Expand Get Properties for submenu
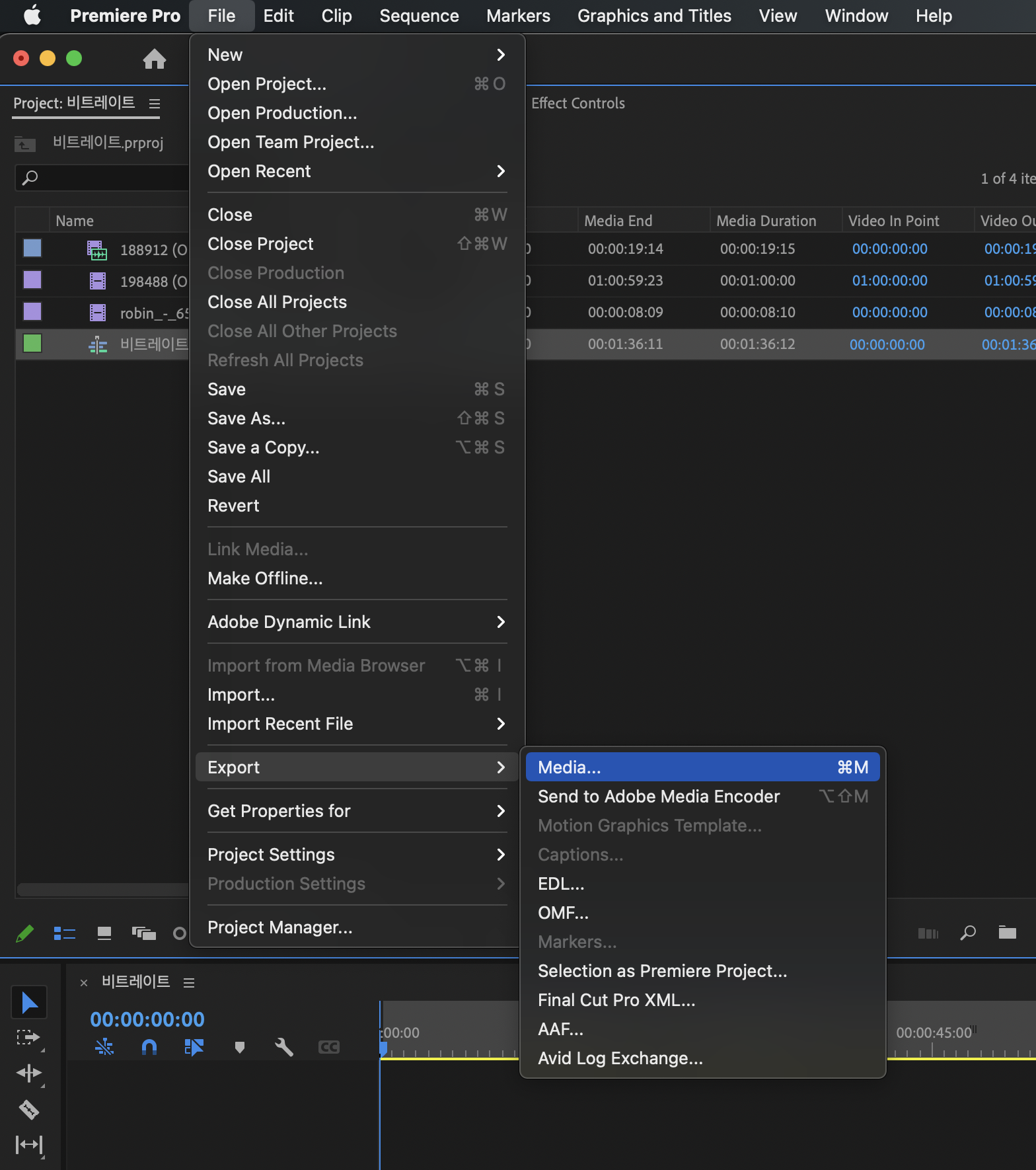This screenshot has height=1170, width=1036. [357, 811]
